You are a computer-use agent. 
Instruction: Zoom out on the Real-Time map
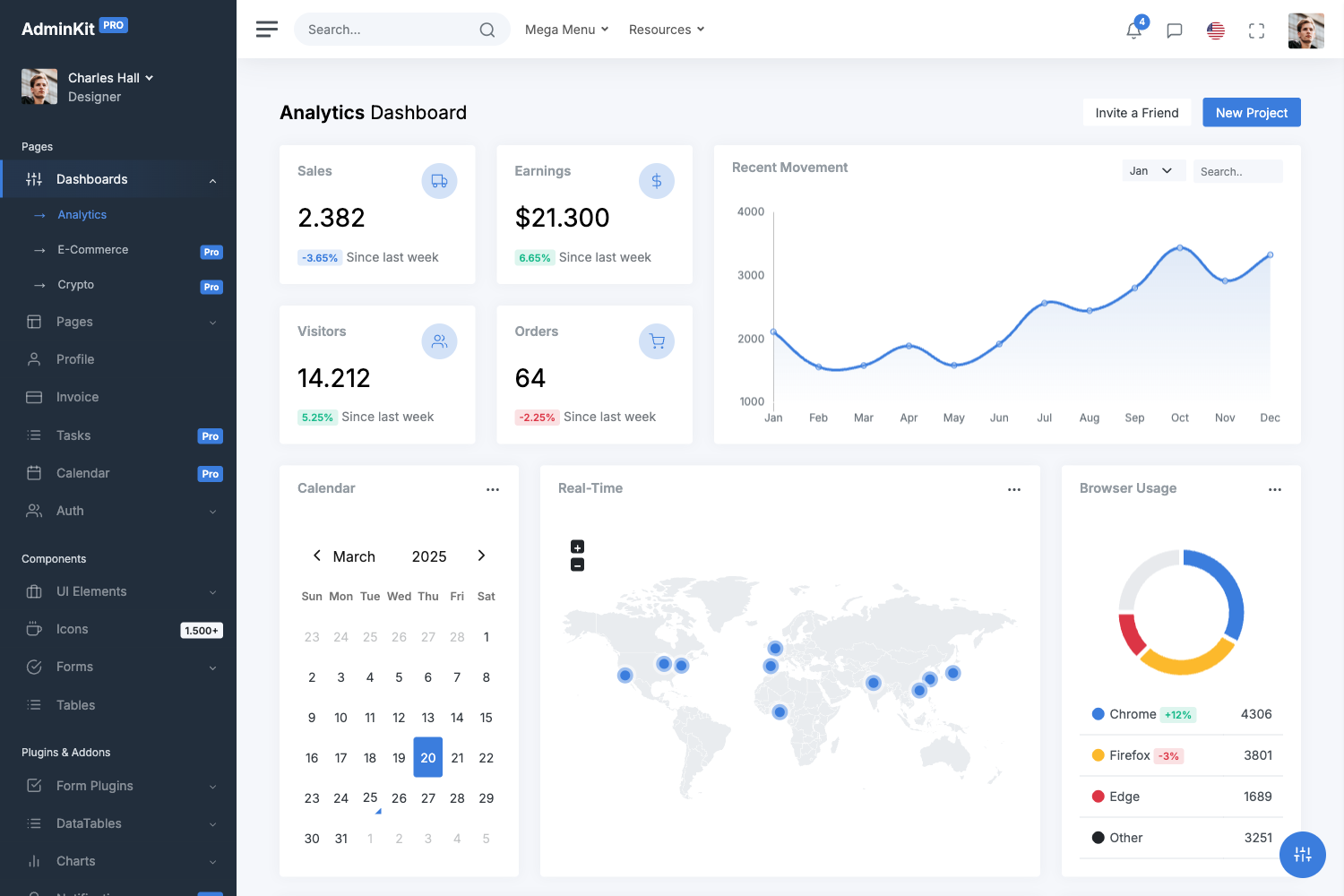(x=577, y=564)
